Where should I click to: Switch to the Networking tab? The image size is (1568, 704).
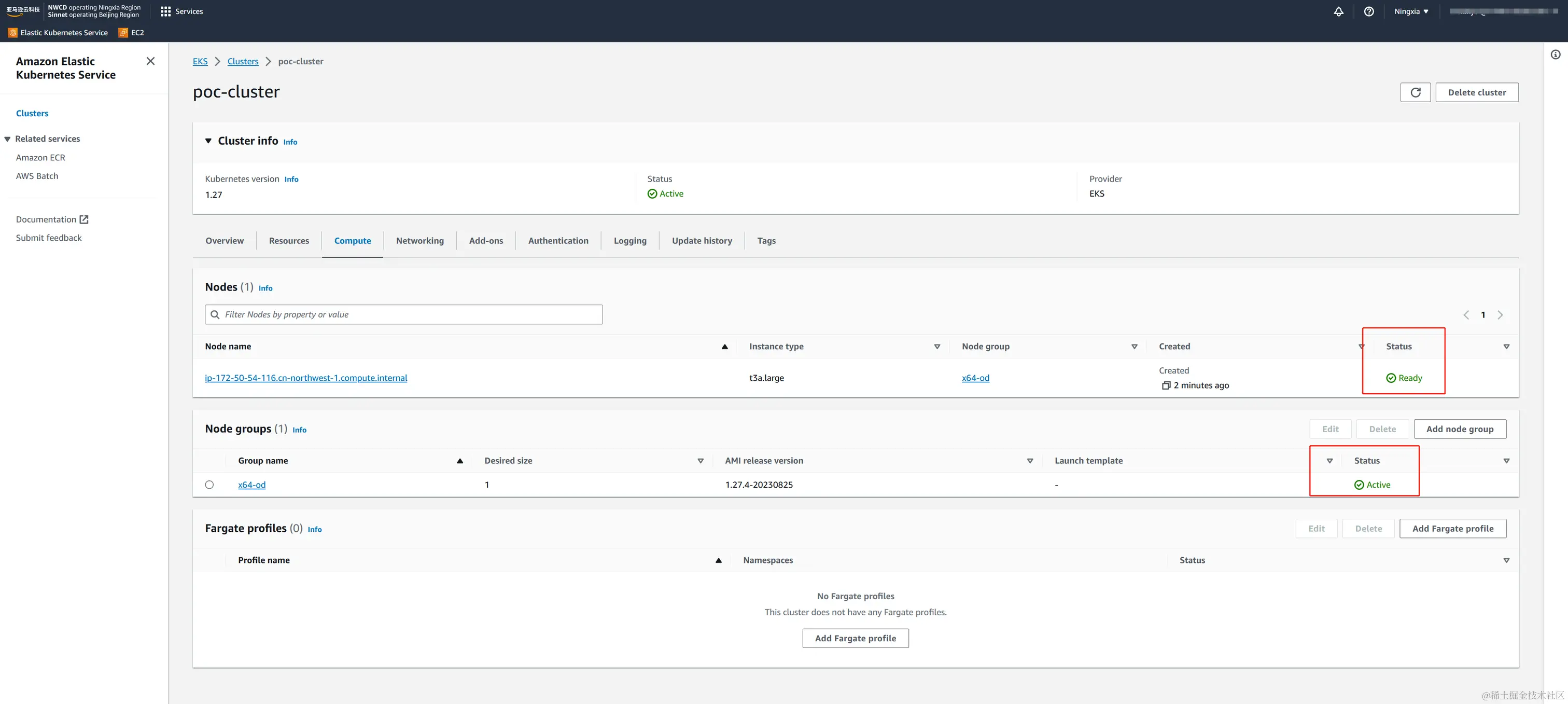pos(420,241)
